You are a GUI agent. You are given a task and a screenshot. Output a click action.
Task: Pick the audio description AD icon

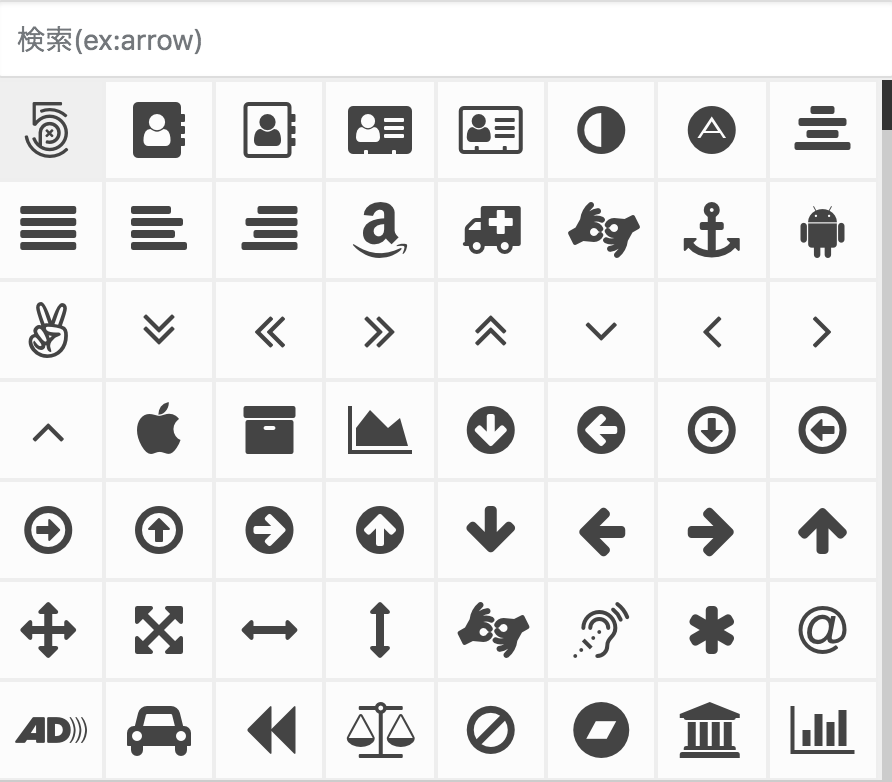coord(51,730)
